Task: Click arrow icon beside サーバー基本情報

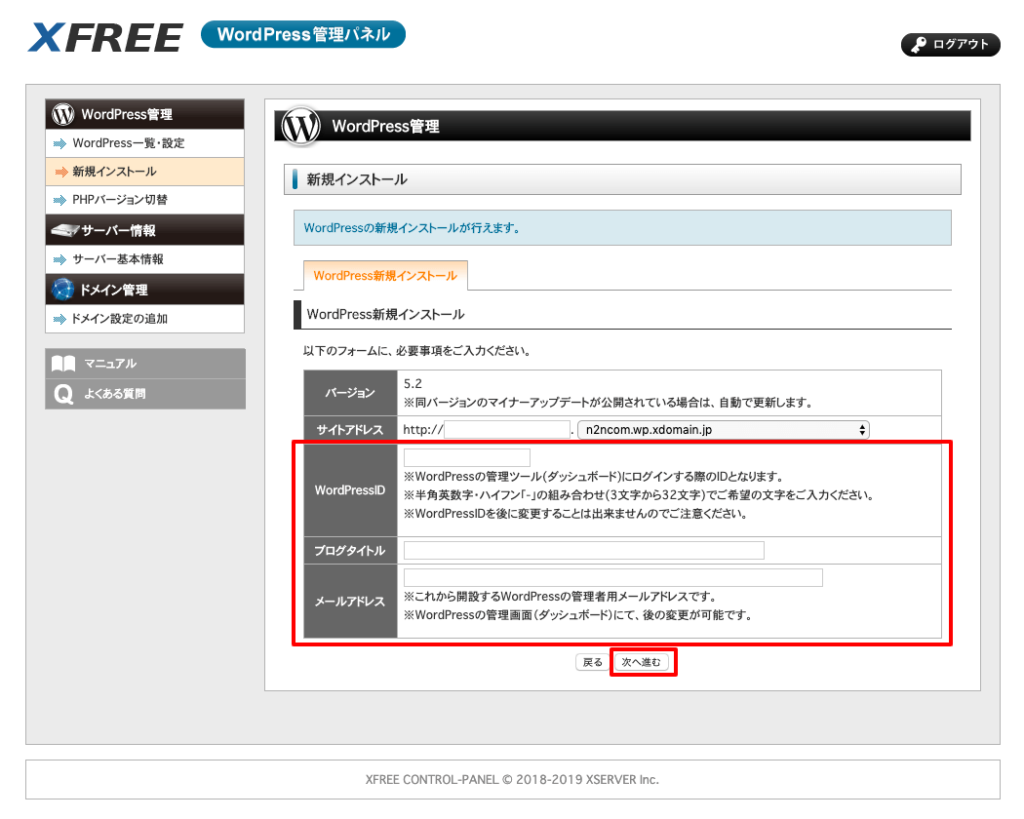Action: [60, 260]
